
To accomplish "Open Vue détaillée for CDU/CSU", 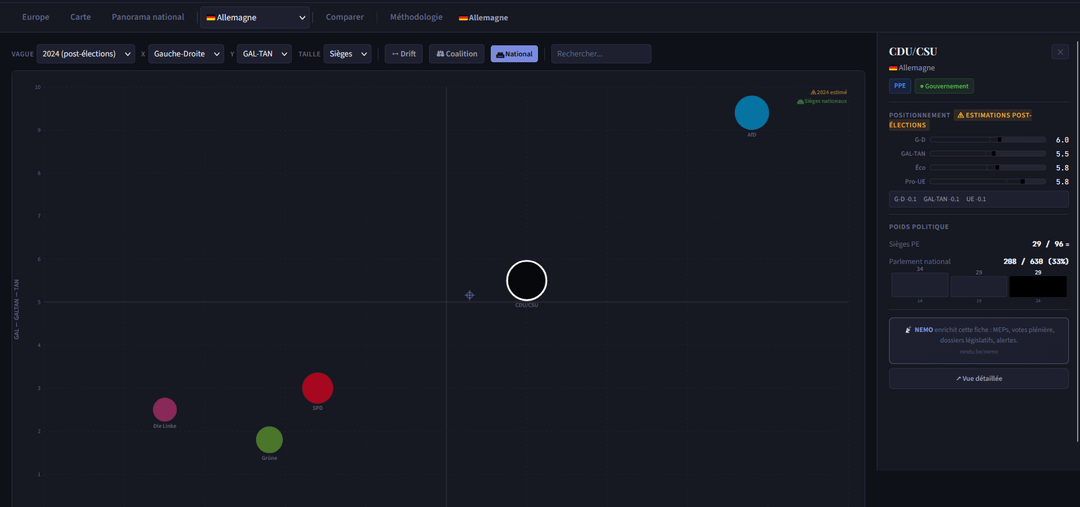I will point(978,378).
